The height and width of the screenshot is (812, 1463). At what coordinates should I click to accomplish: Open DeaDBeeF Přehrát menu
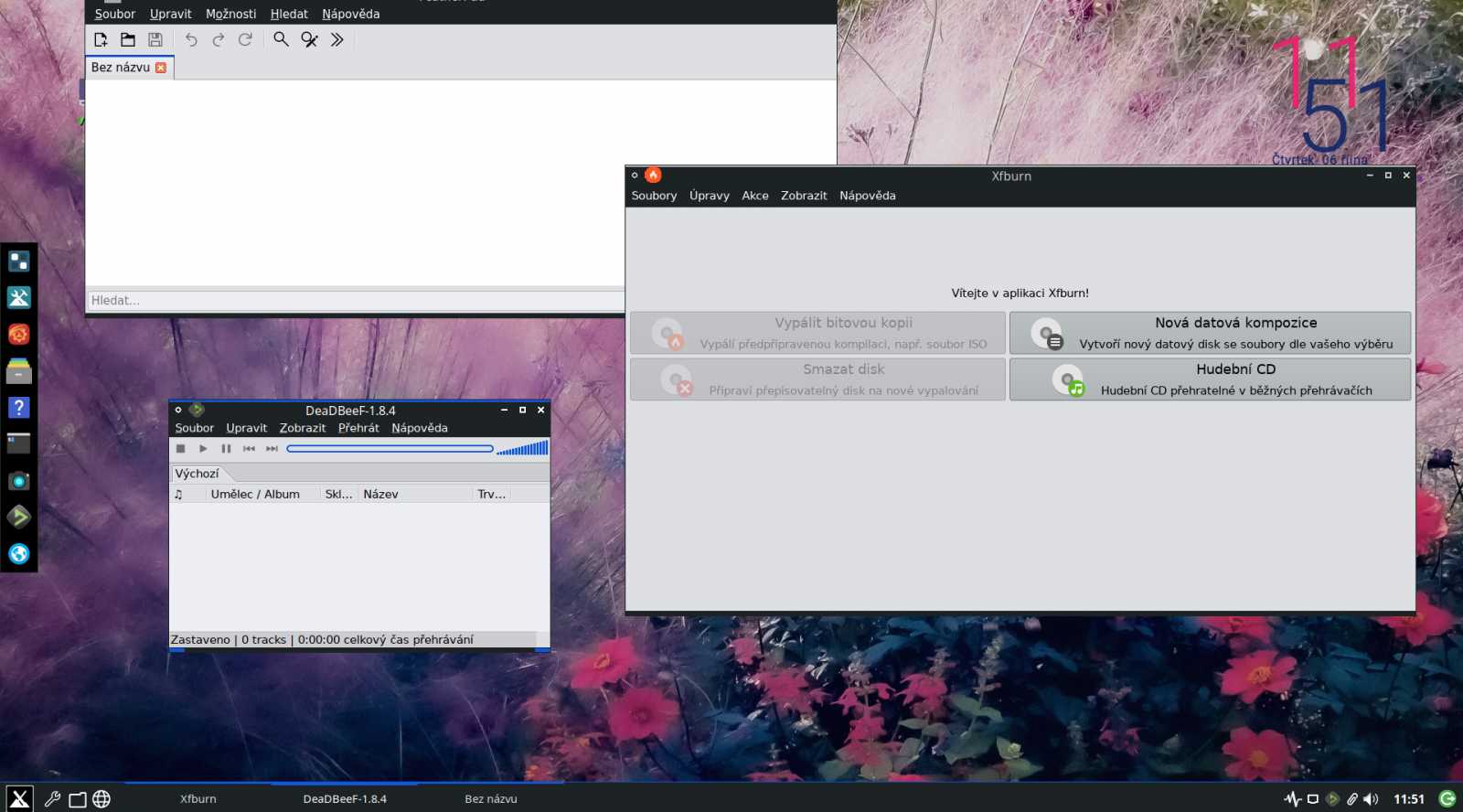click(358, 428)
